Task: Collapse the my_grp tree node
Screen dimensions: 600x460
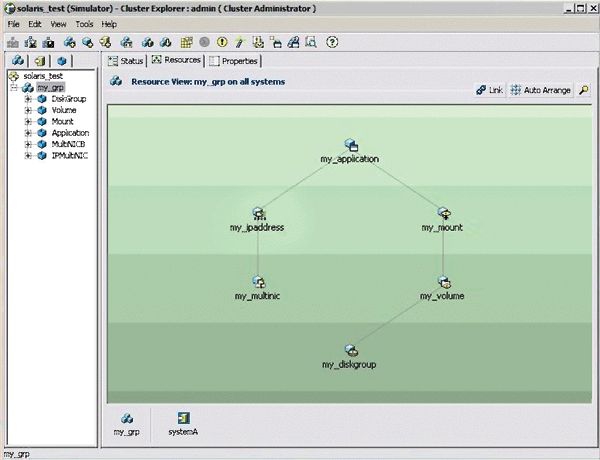Action: tap(14, 88)
